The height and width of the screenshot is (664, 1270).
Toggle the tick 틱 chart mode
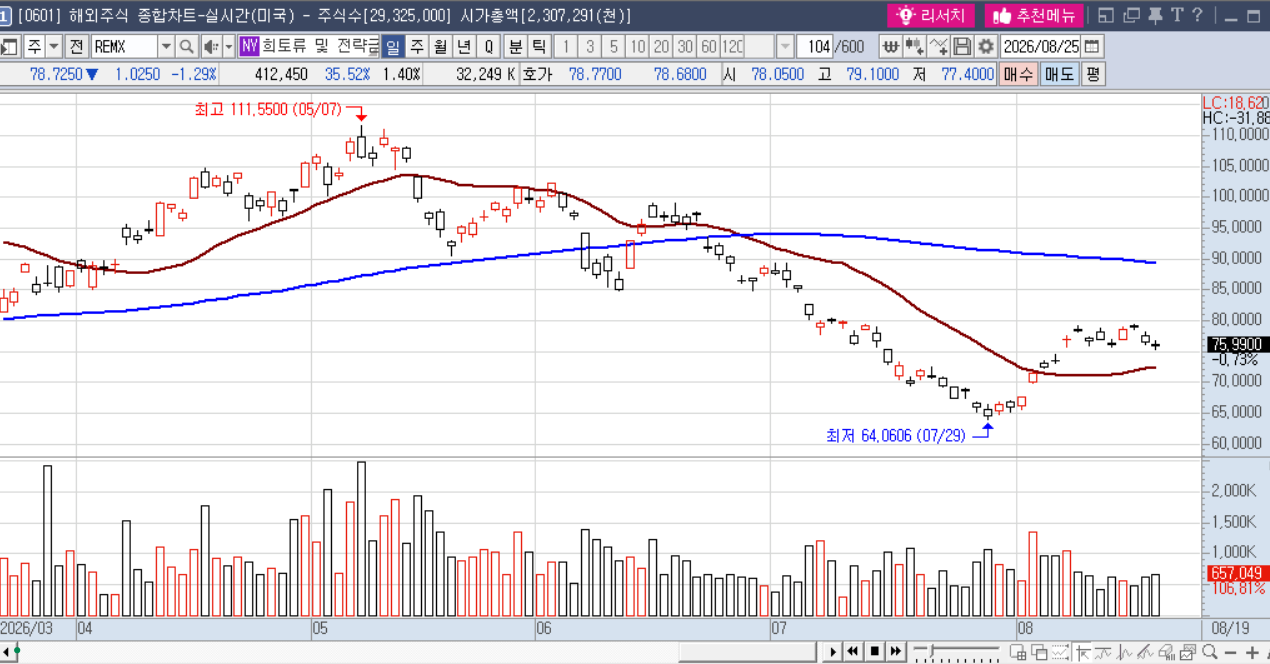click(538, 47)
